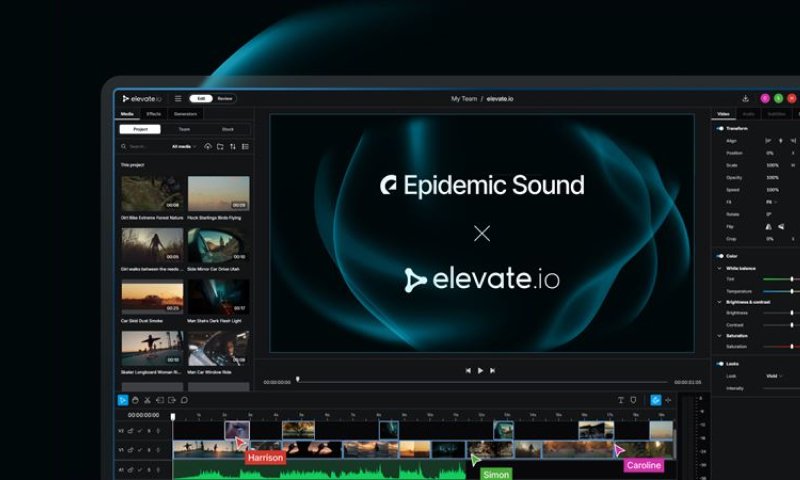Add text with the T tool
The image size is (800, 480).
point(621,400)
